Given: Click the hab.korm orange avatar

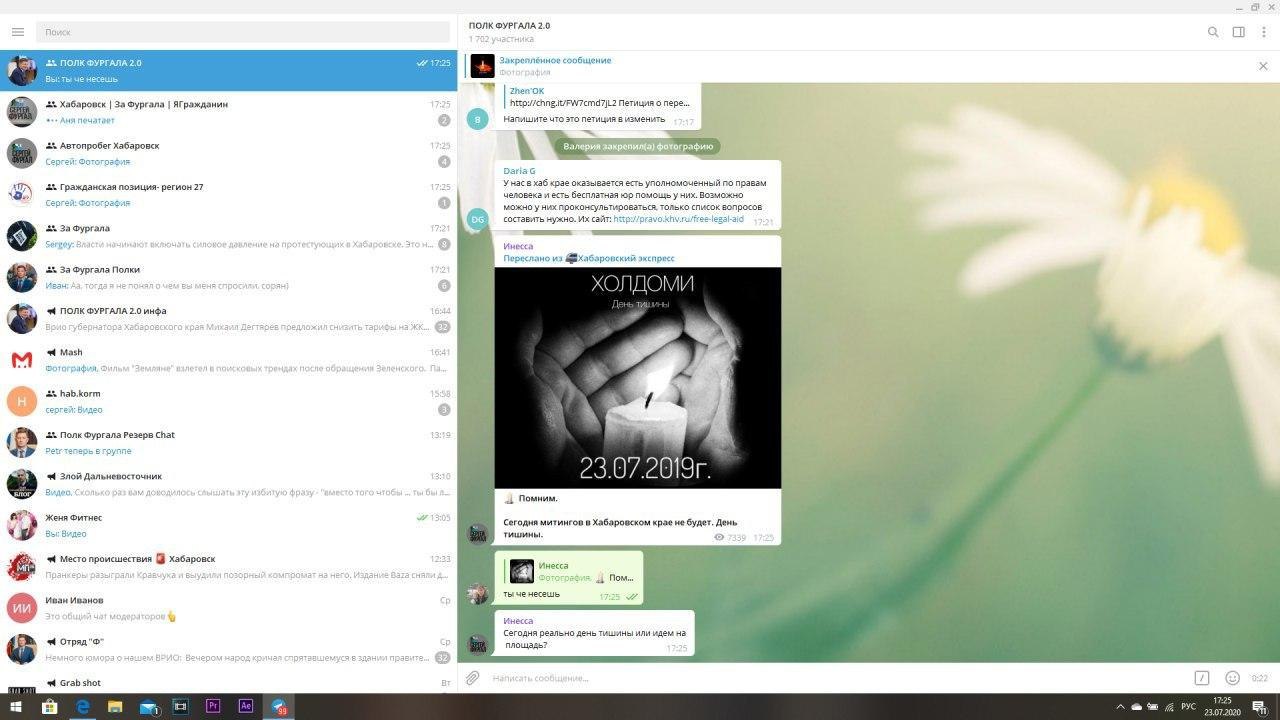Looking at the screenshot, I should (x=22, y=401).
